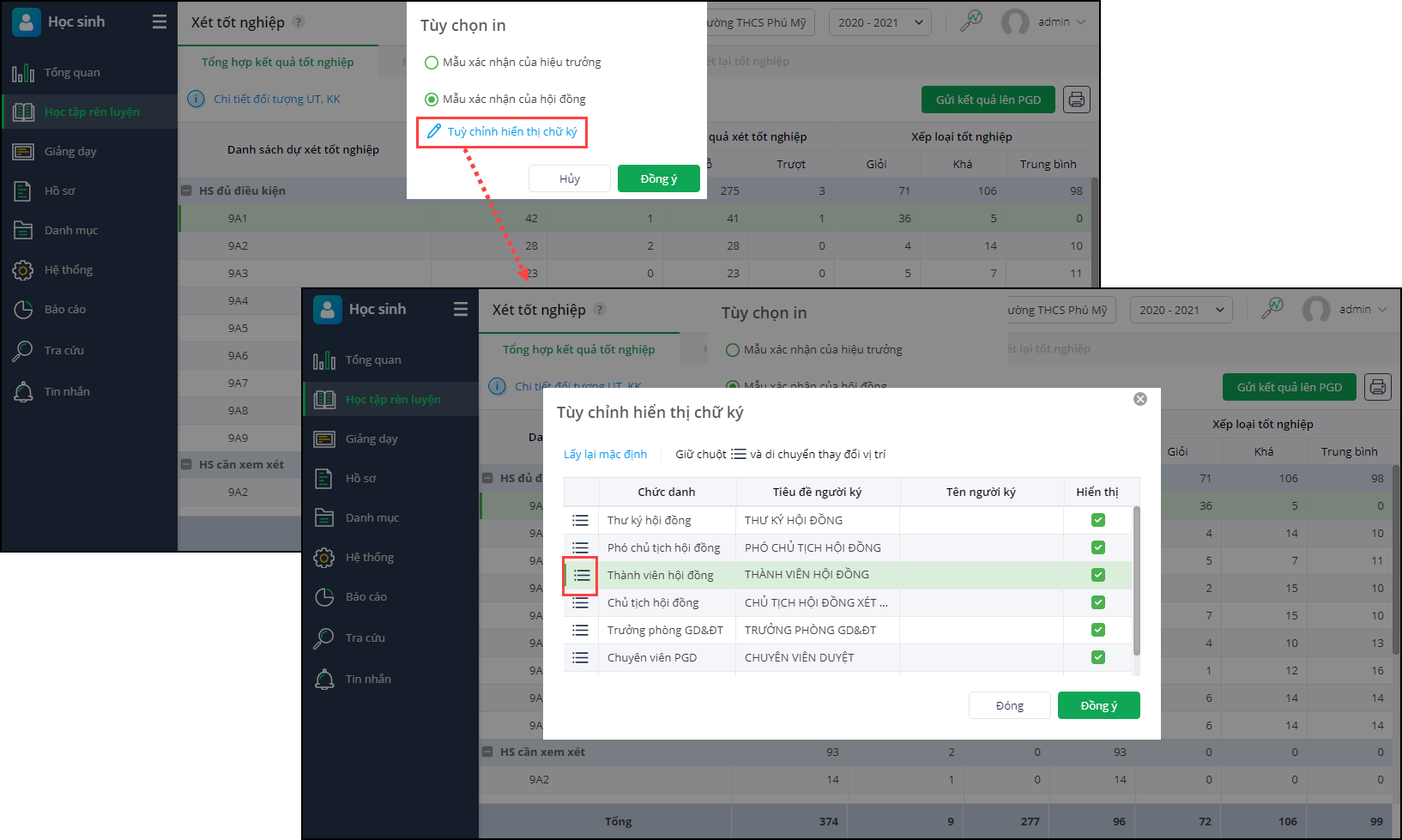Click the Học sinh logo in back window
The width and height of the screenshot is (1402, 840).
coord(27,22)
